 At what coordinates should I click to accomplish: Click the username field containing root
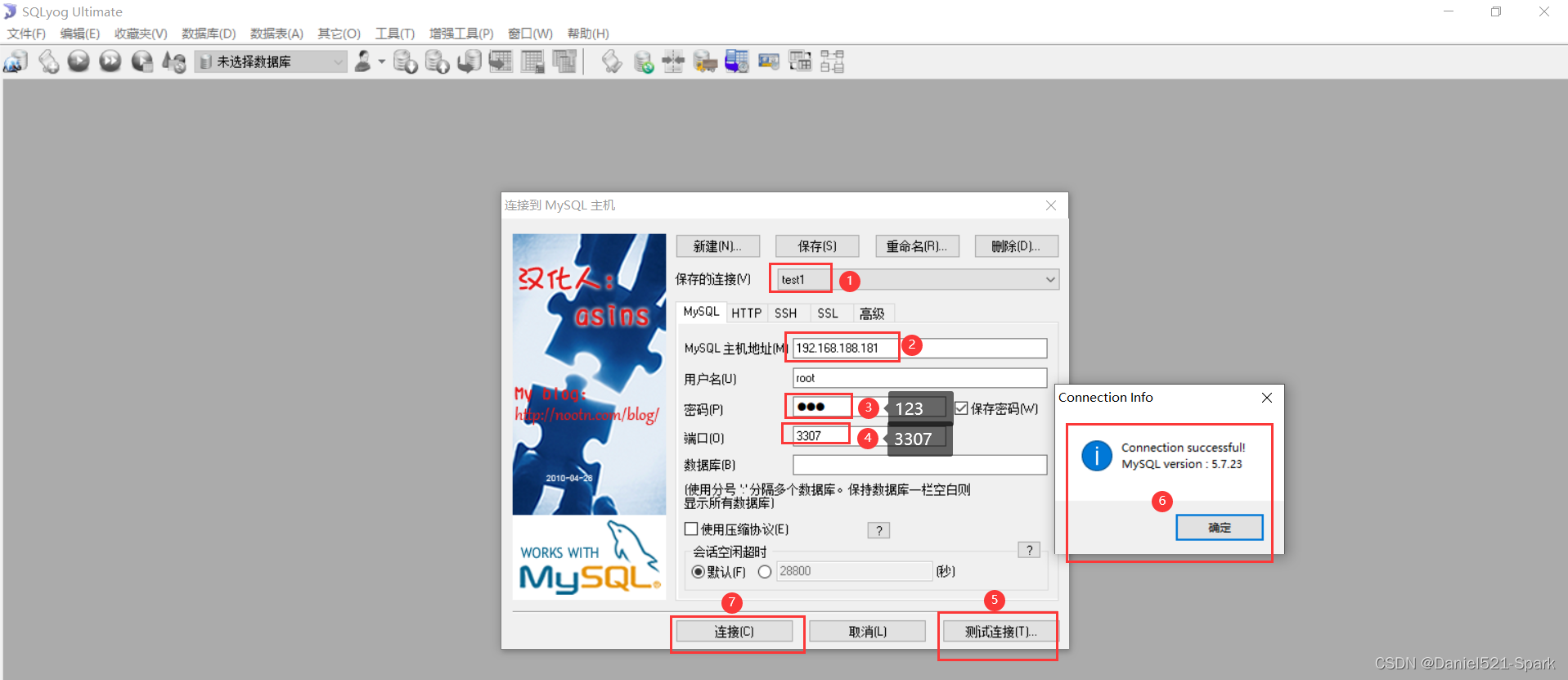pos(919,378)
